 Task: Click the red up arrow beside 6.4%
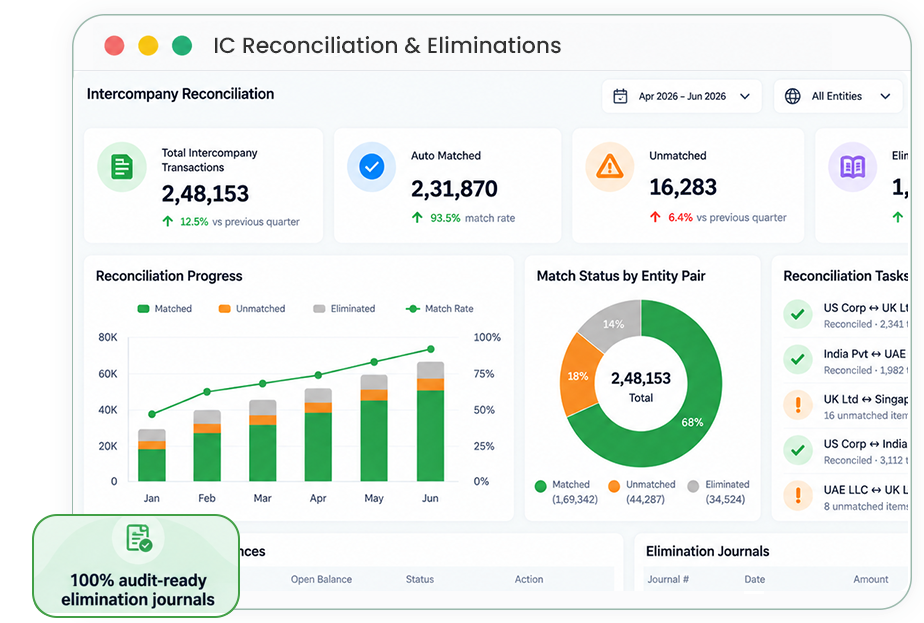click(x=655, y=217)
